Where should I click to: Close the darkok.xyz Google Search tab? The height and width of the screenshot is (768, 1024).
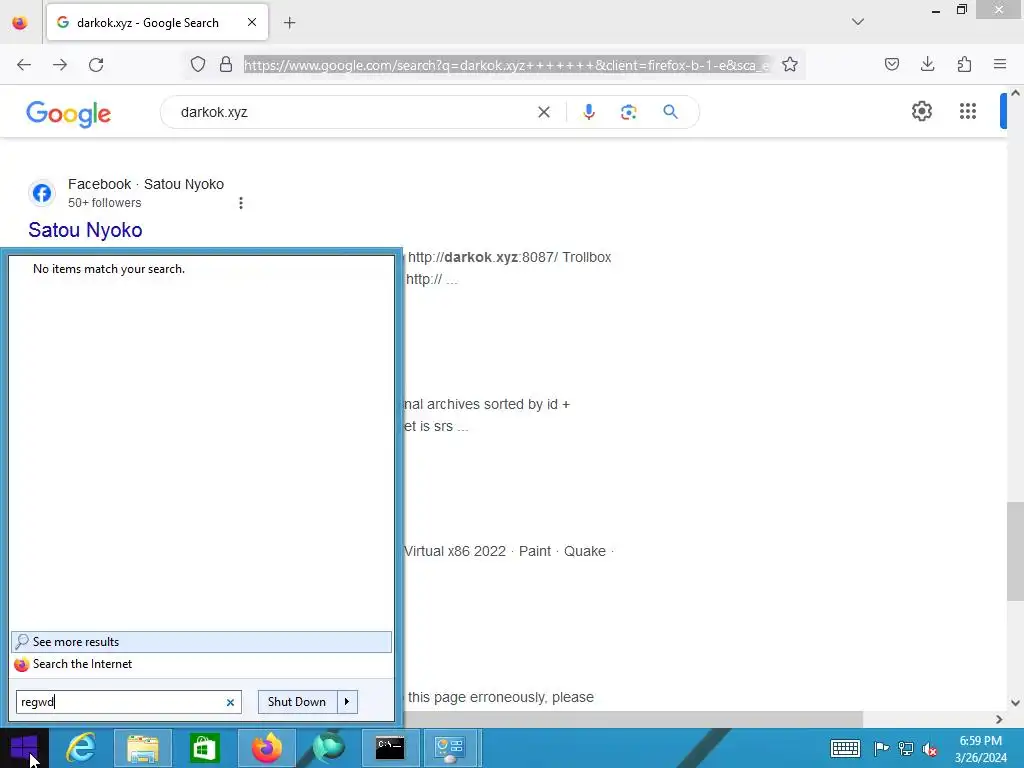click(252, 22)
